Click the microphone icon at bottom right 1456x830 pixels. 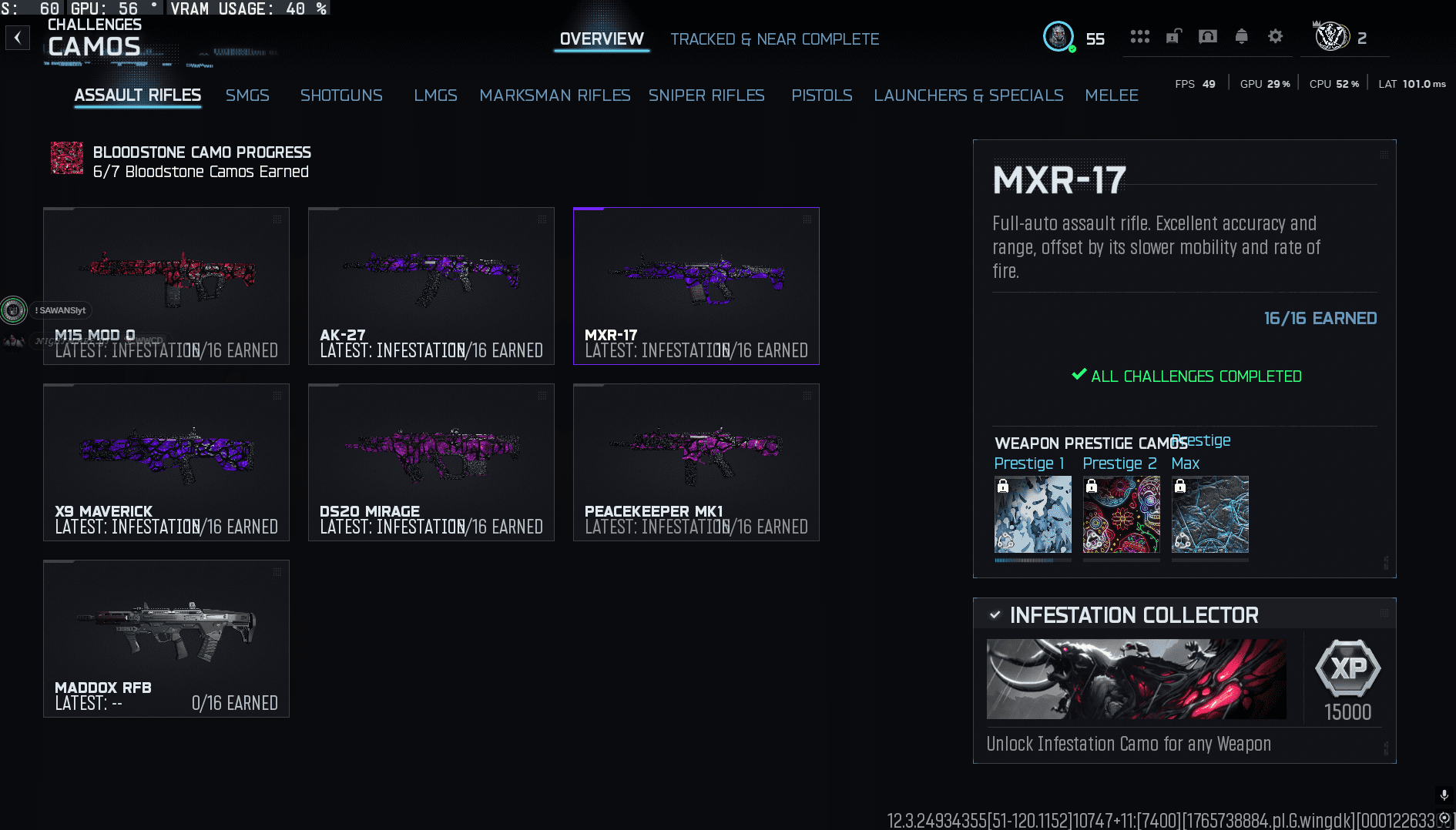click(x=1444, y=795)
